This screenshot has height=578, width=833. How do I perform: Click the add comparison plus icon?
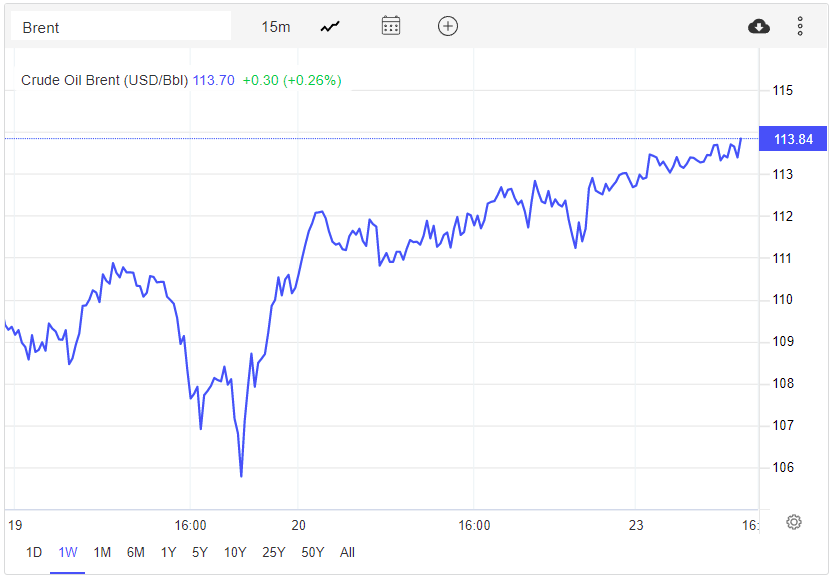coord(448,26)
